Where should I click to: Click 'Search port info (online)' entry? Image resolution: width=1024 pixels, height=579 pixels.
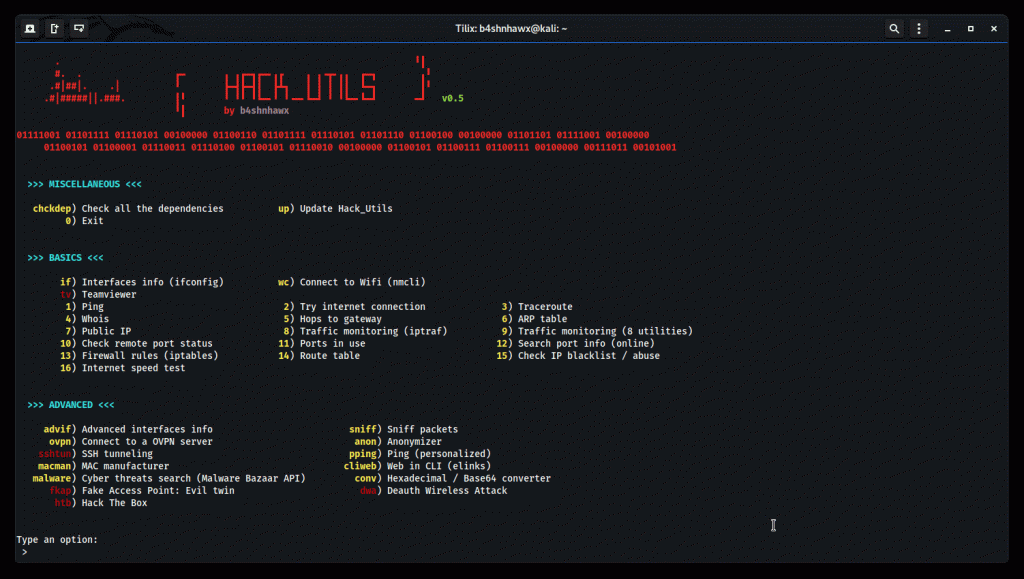pos(586,343)
